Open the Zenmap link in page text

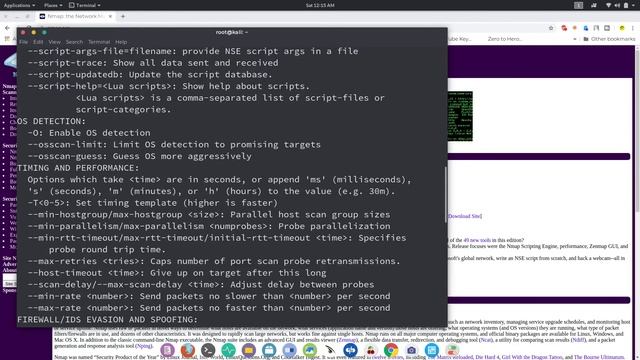point(347,340)
